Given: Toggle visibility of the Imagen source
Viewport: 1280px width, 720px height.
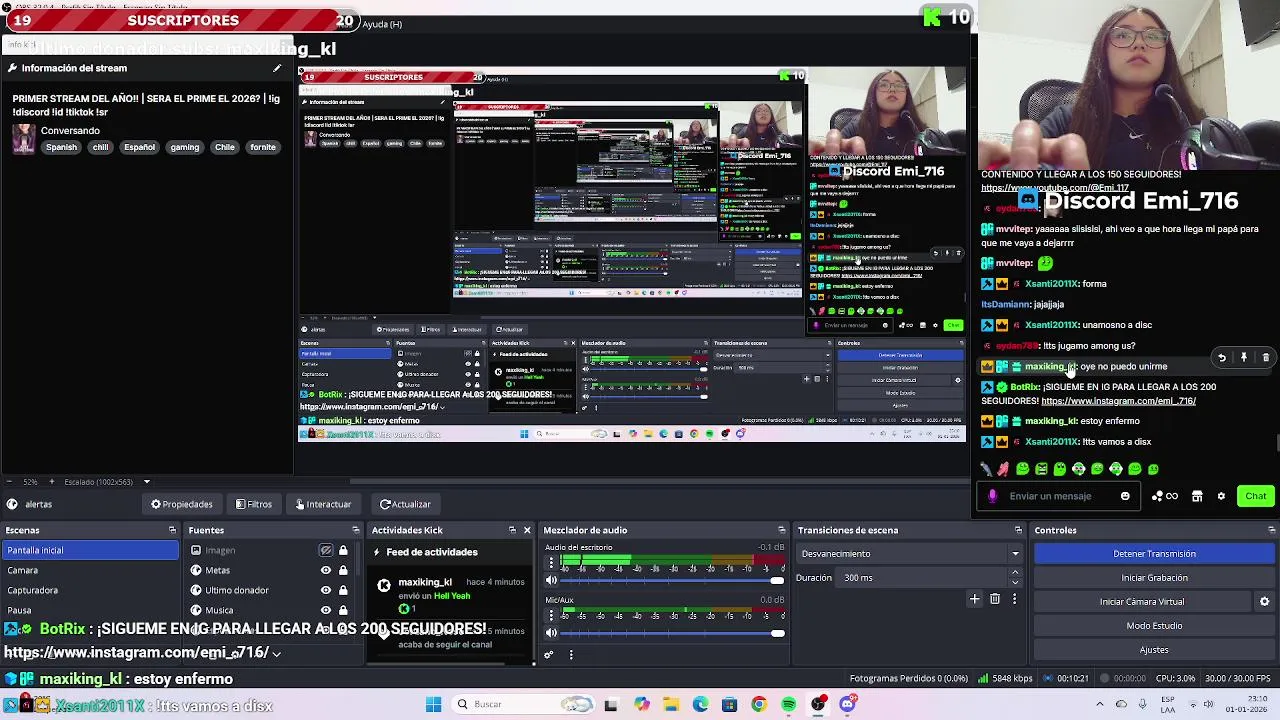Looking at the screenshot, I should [326, 550].
